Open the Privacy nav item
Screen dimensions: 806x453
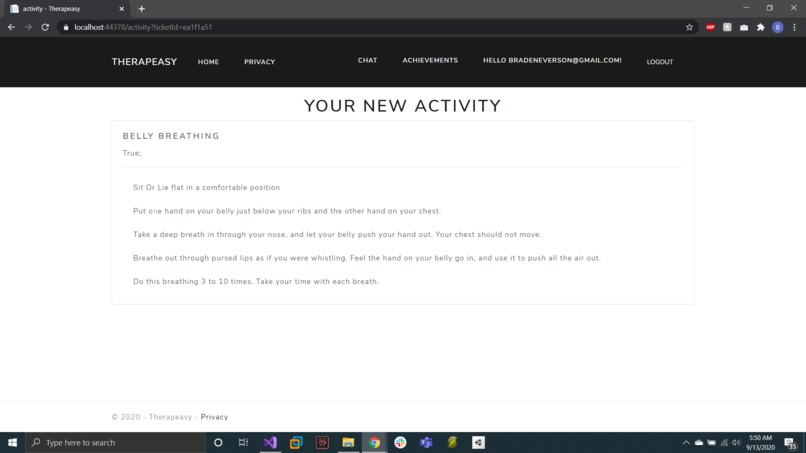pos(260,62)
